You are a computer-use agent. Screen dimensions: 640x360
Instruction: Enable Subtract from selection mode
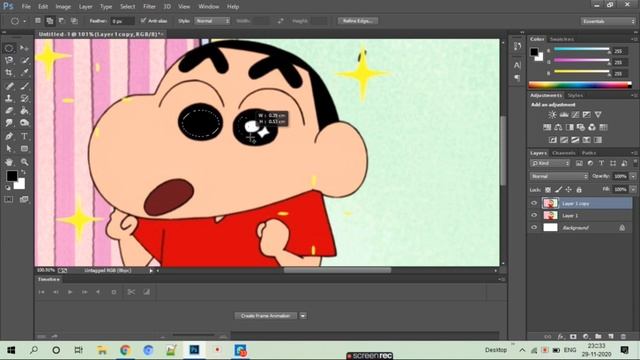(62, 20)
